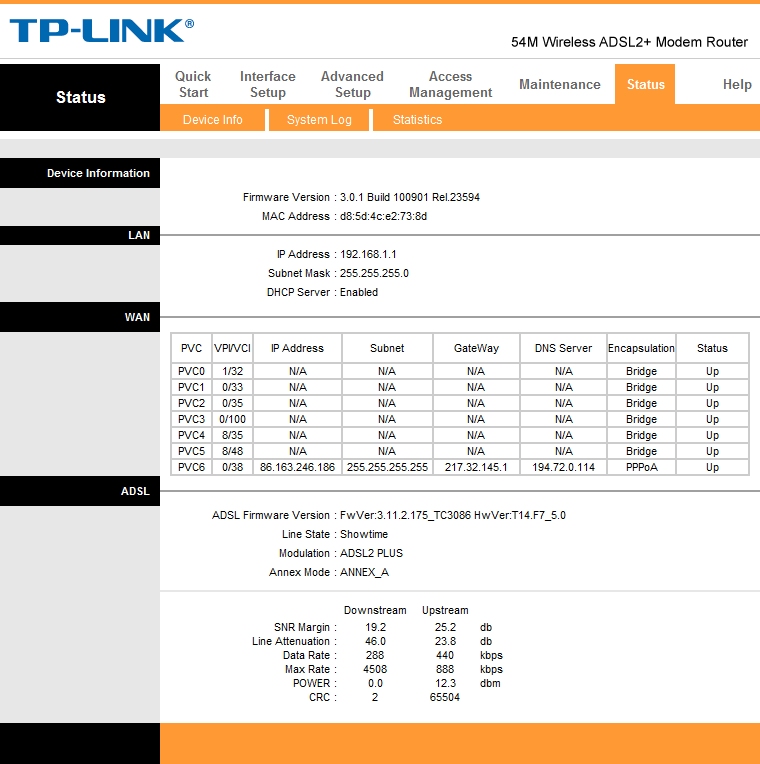Select MAC address d8:5d:4c:e2:73:8d
Image resolution: width=760 pixels, height=764 pixels.
[x=383, y=216]
